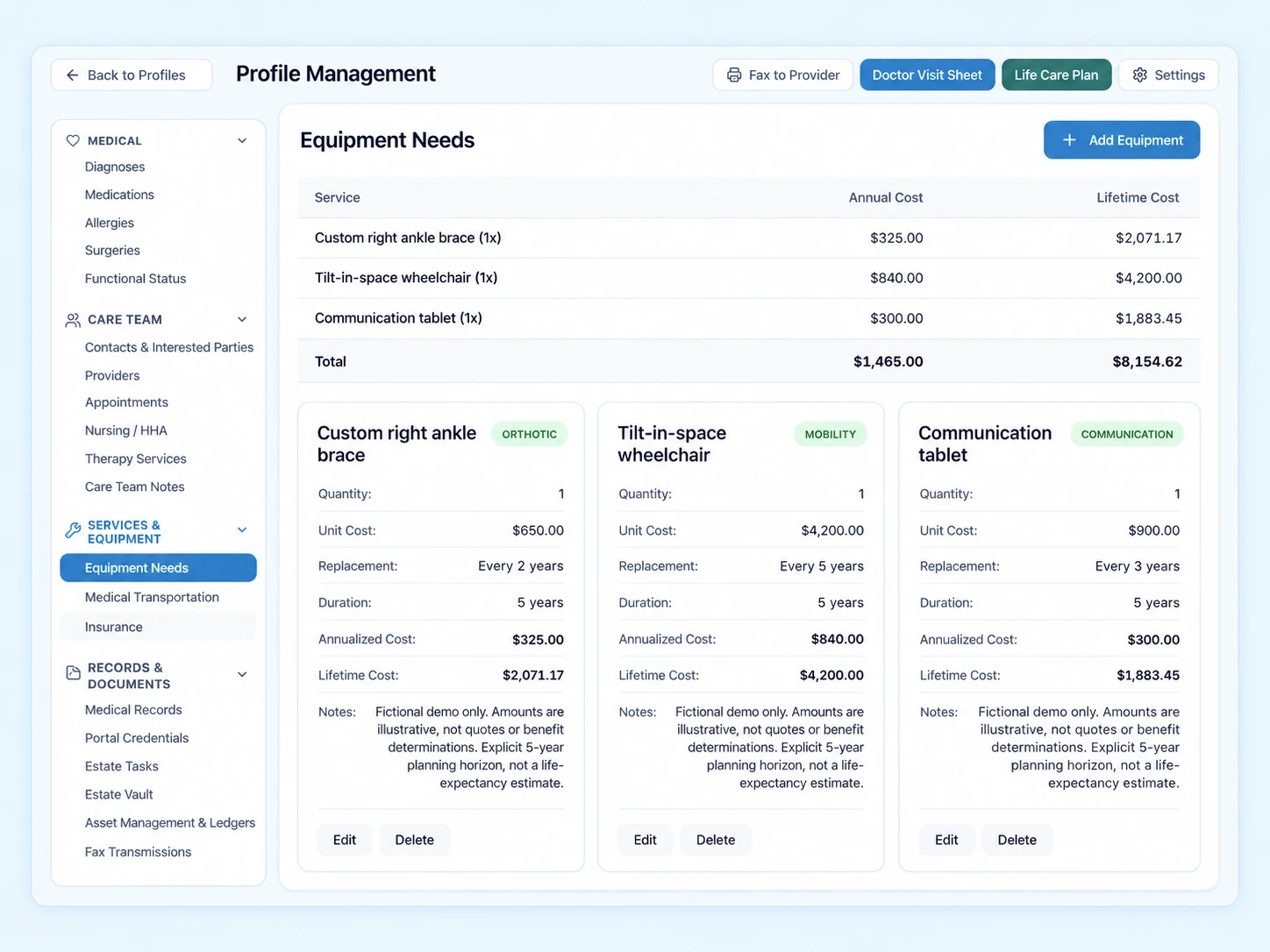Click the Doctor Visit Sheet button
The height and width of the screenshot is (952, 1270).
click(x=927, y=75)
